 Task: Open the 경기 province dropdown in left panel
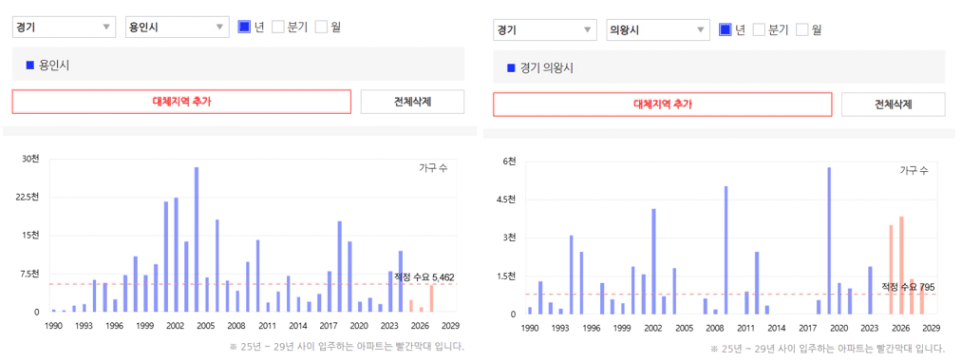[64, 27]
